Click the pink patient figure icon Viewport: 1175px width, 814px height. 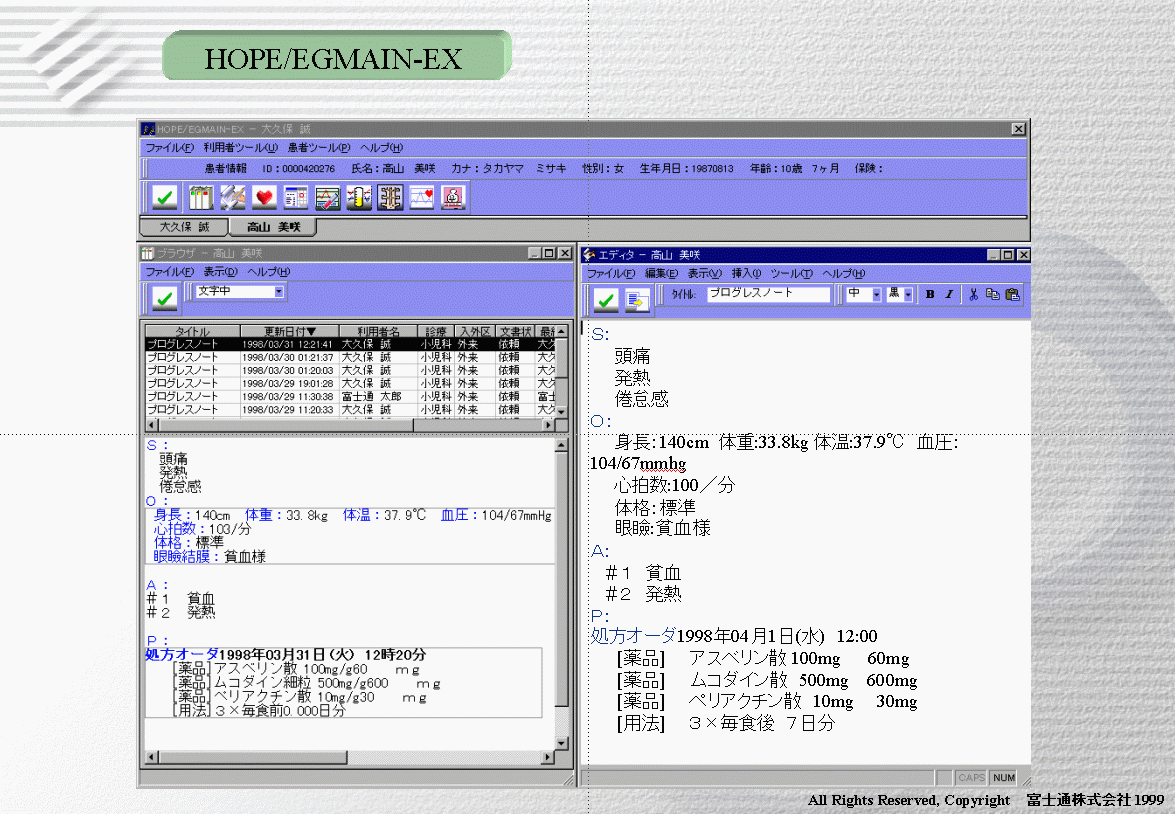pos(453,197)
